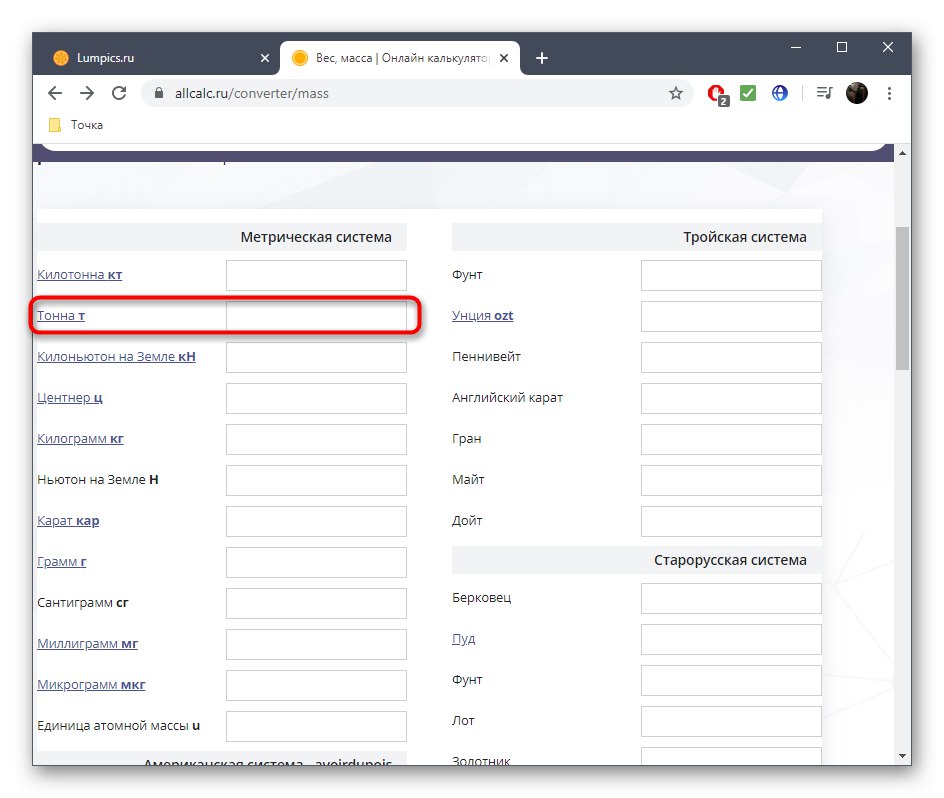Minimize the Chrome window

click(x=795, y=47)
